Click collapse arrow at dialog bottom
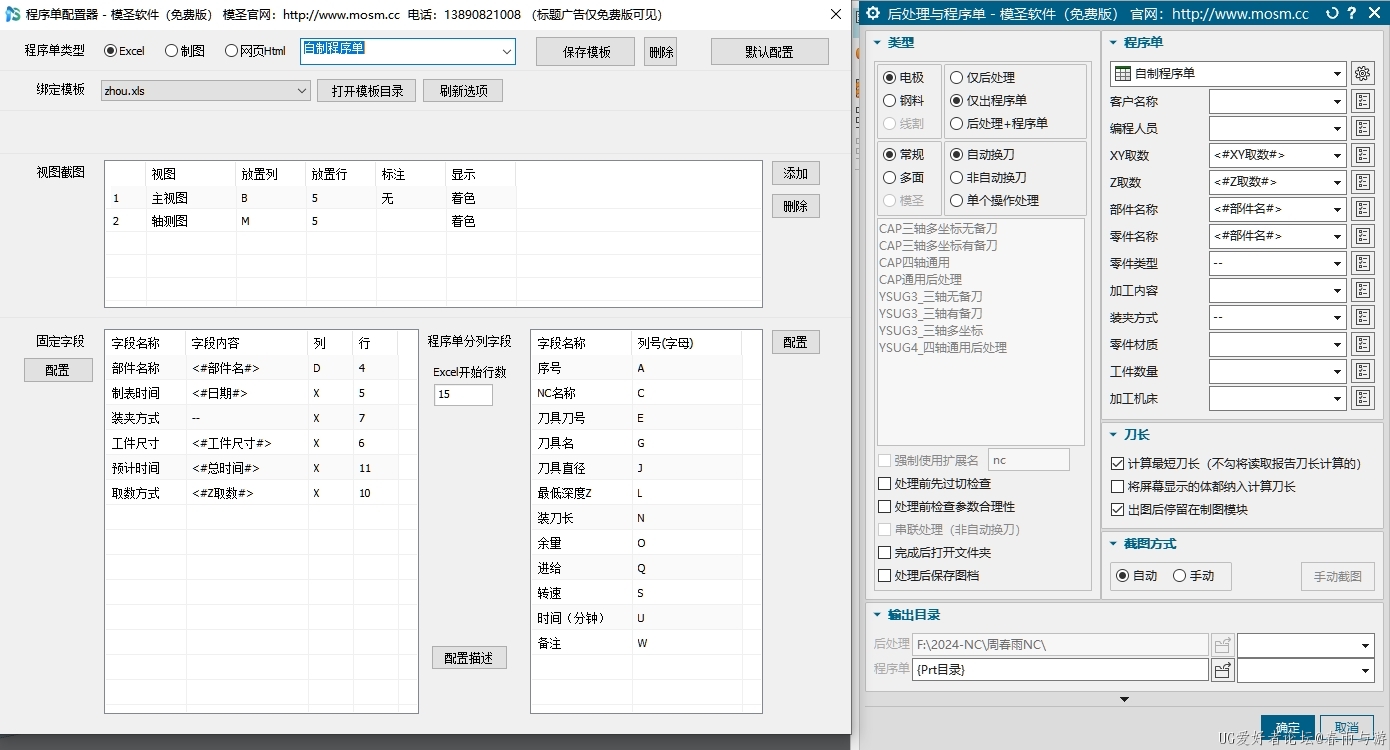 tap(1124, 699)
